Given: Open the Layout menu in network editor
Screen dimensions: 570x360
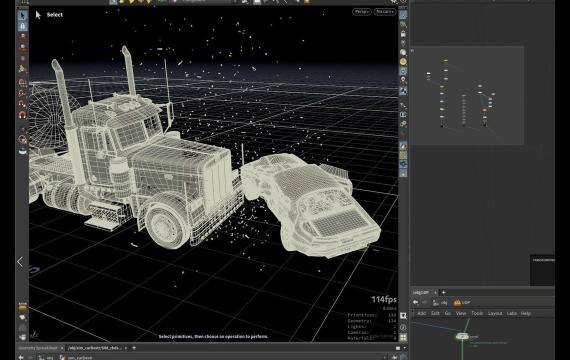Looking at the screenshot, I should (495, 313).
